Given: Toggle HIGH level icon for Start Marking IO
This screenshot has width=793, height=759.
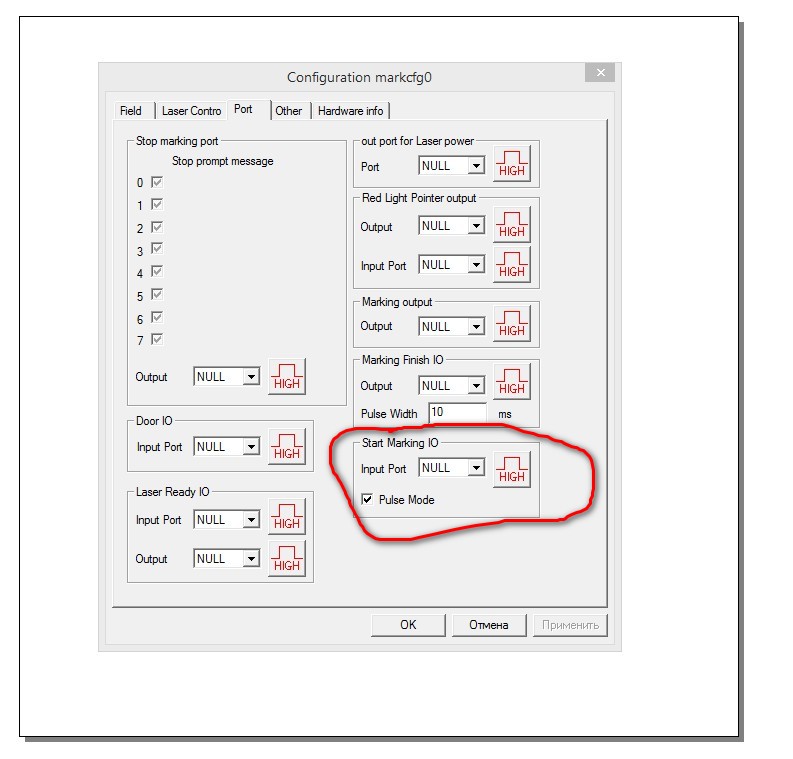Looking at the screenshot, I should (511, 470).
